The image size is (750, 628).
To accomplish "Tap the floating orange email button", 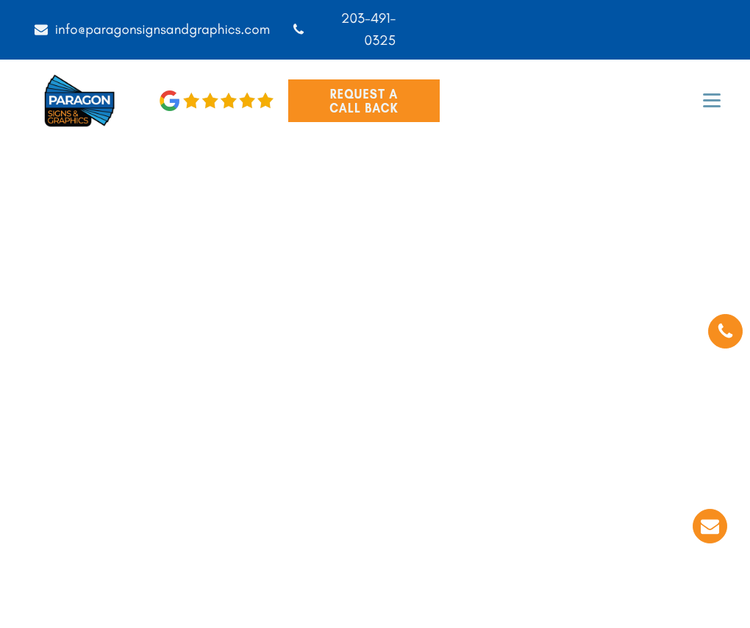I will tap(710, 526).
